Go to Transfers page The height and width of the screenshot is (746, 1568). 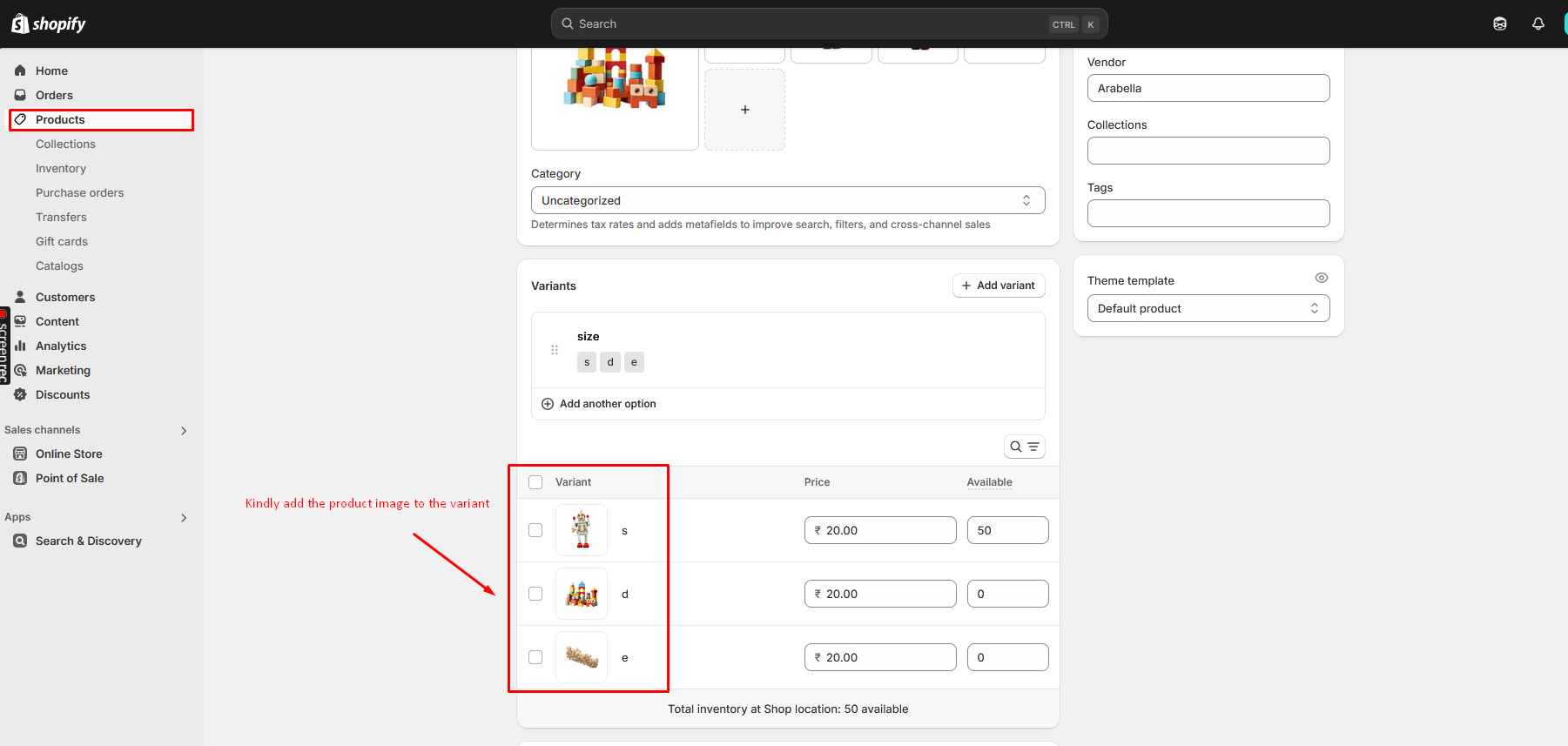61,217
